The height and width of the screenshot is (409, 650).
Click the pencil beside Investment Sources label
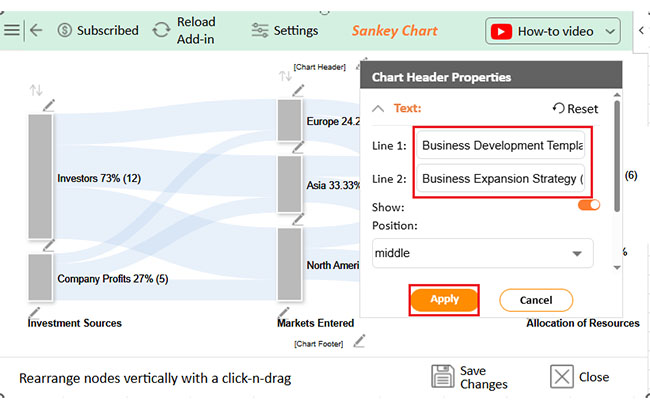click(34, 312)
